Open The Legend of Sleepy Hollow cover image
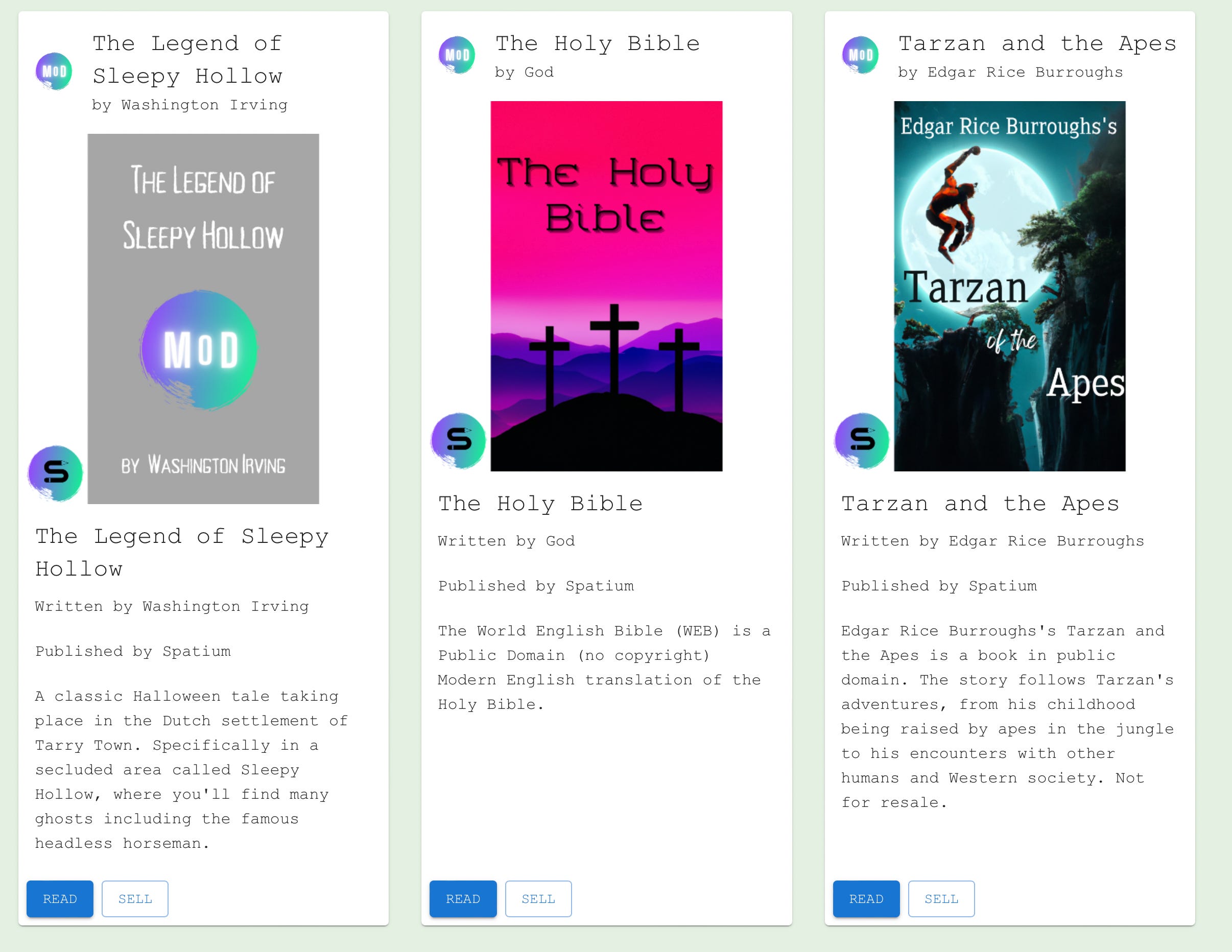The height and width of the screenshot is (952, 1232). coord(203,319)
